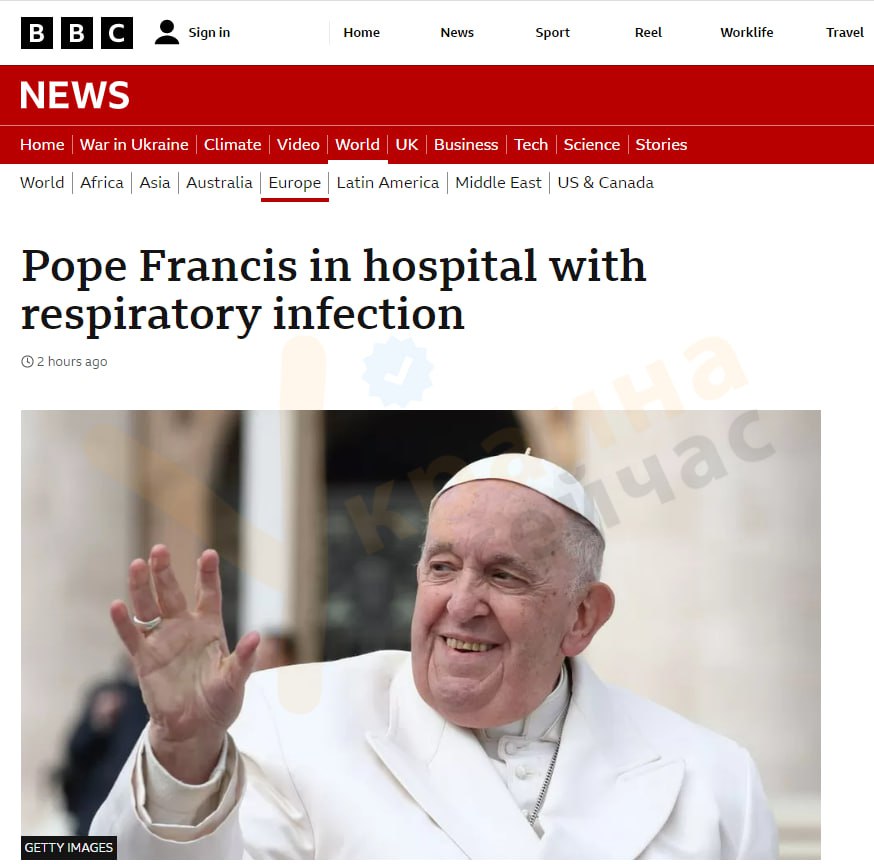Switch to War in Ukraine section

tap(134, 144)
